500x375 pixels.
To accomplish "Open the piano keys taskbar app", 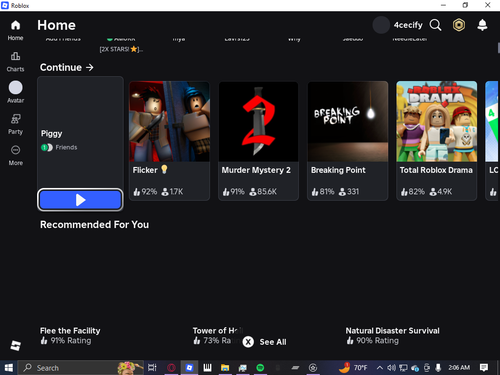I will 207,368.
